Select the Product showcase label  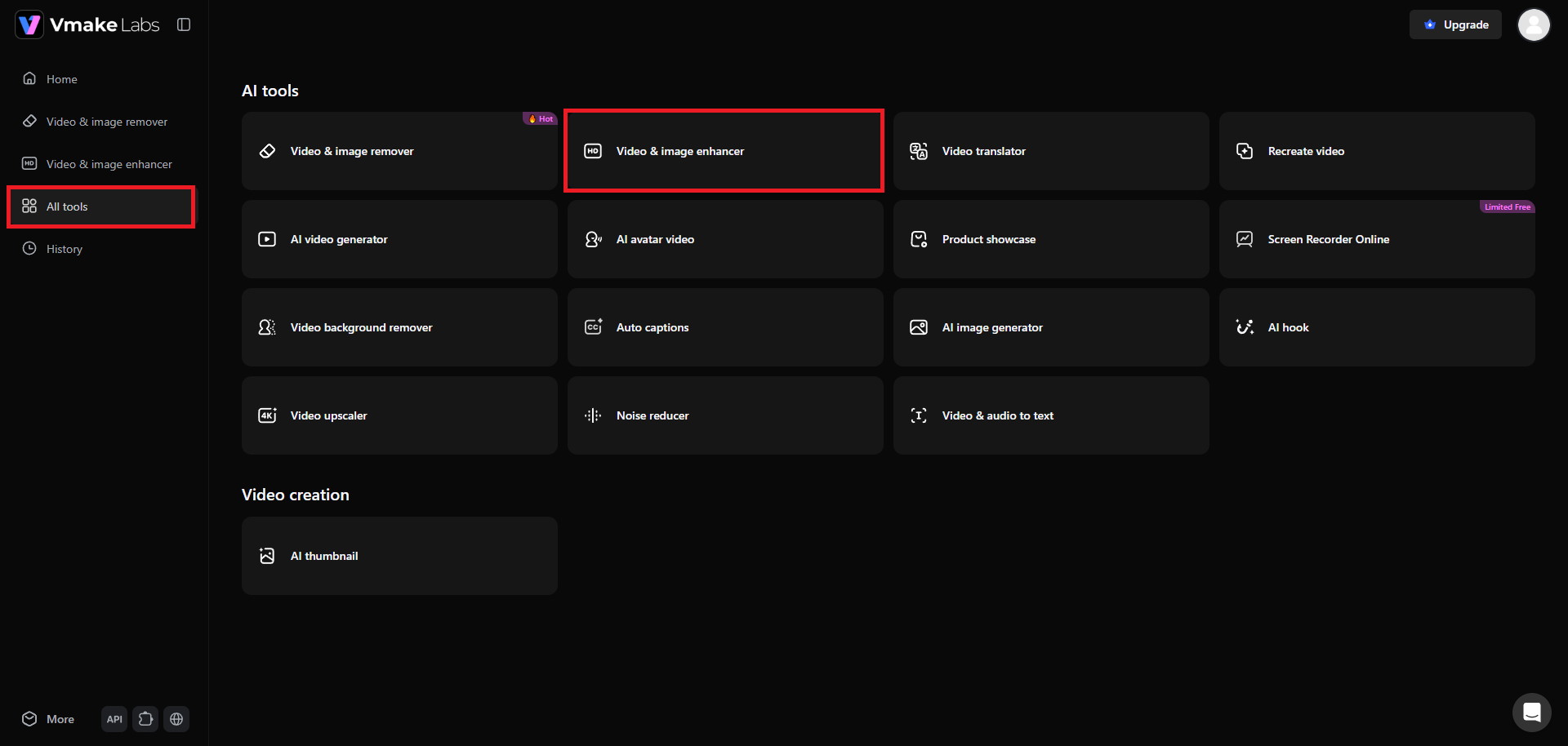coord(989,239)
